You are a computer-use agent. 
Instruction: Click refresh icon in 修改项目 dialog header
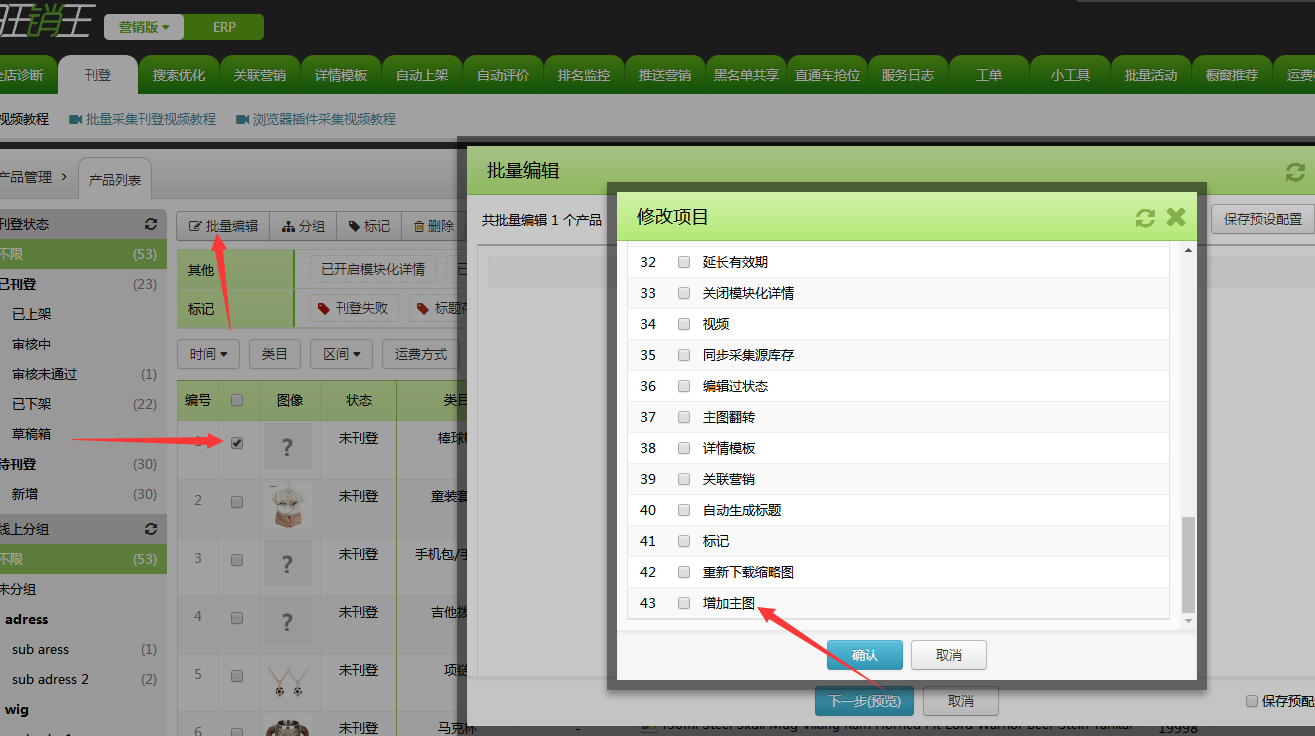[x=1145, y=218]
